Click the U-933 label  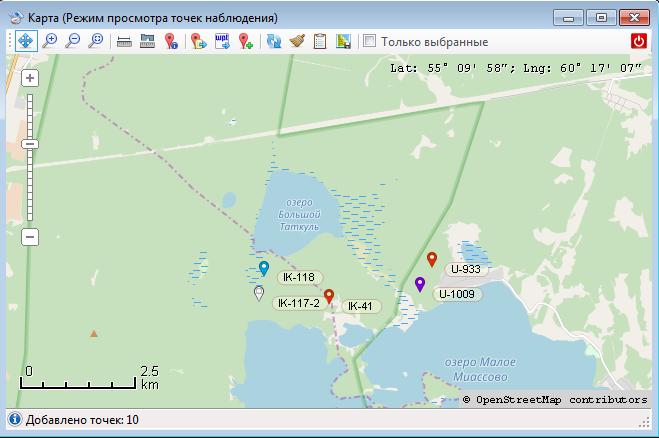pos(466,269)
